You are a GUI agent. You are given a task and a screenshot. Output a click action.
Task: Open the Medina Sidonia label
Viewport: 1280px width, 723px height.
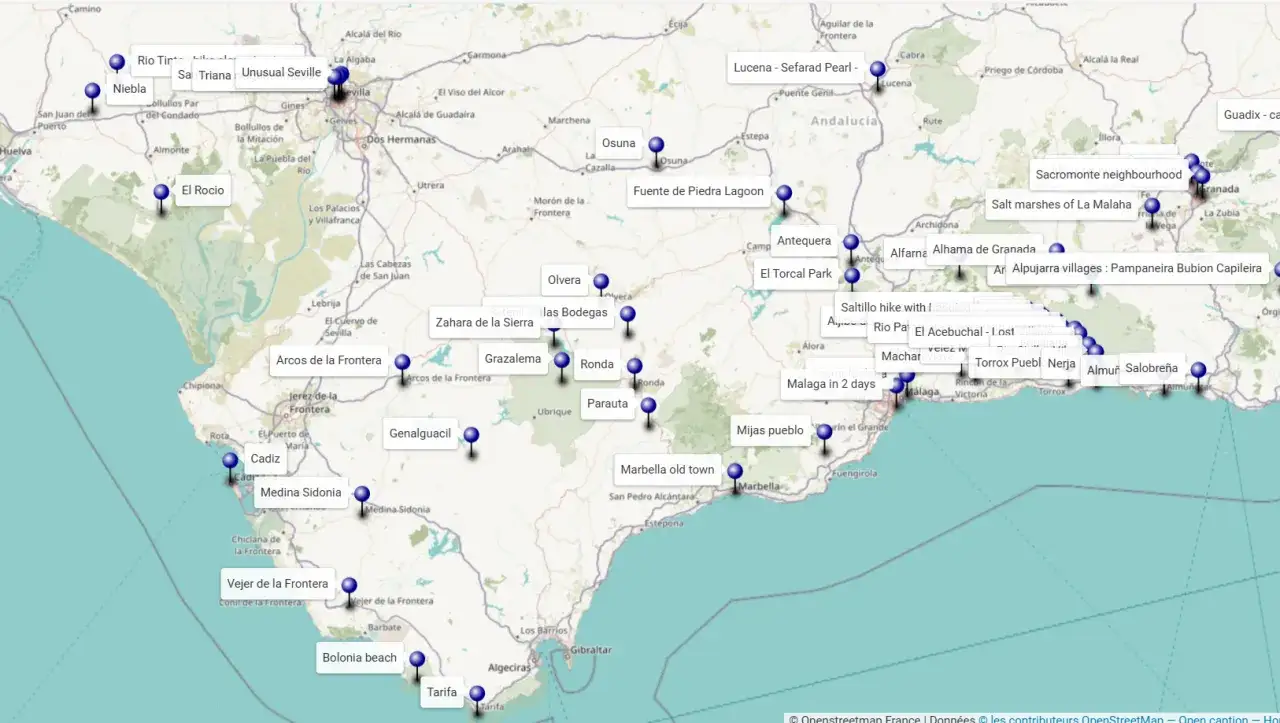[x=301, y=493]
